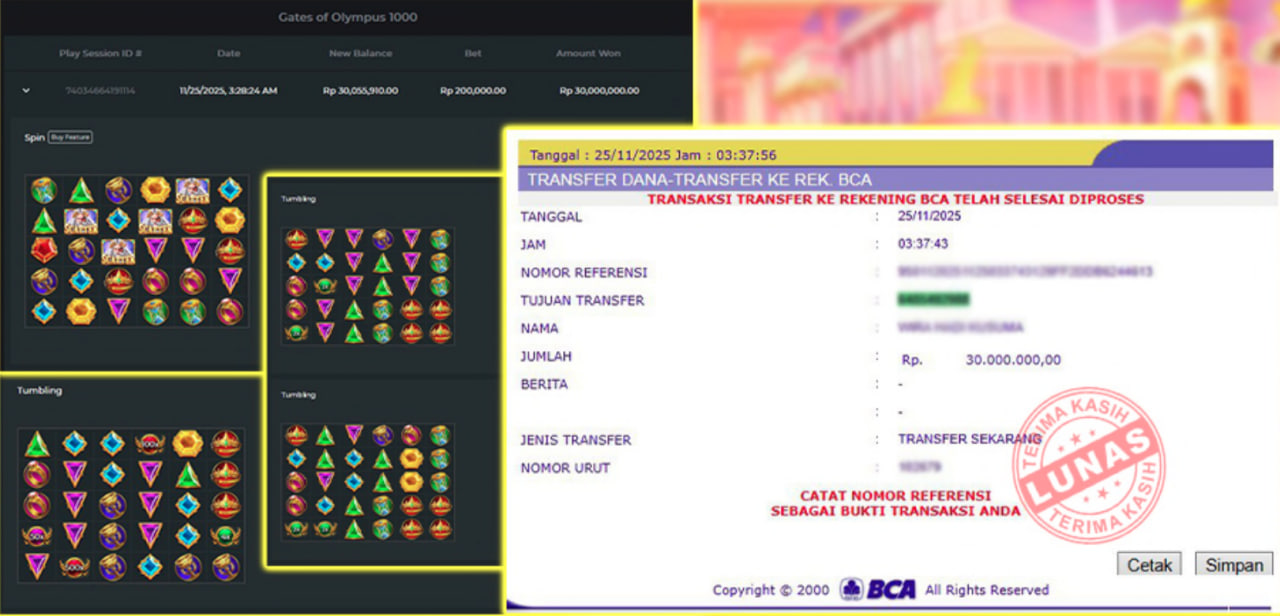Image resolution: width=1280 pixels, height=616 pixels.
Task: Expand the play session row chevron
Action: tap(26, 91)
